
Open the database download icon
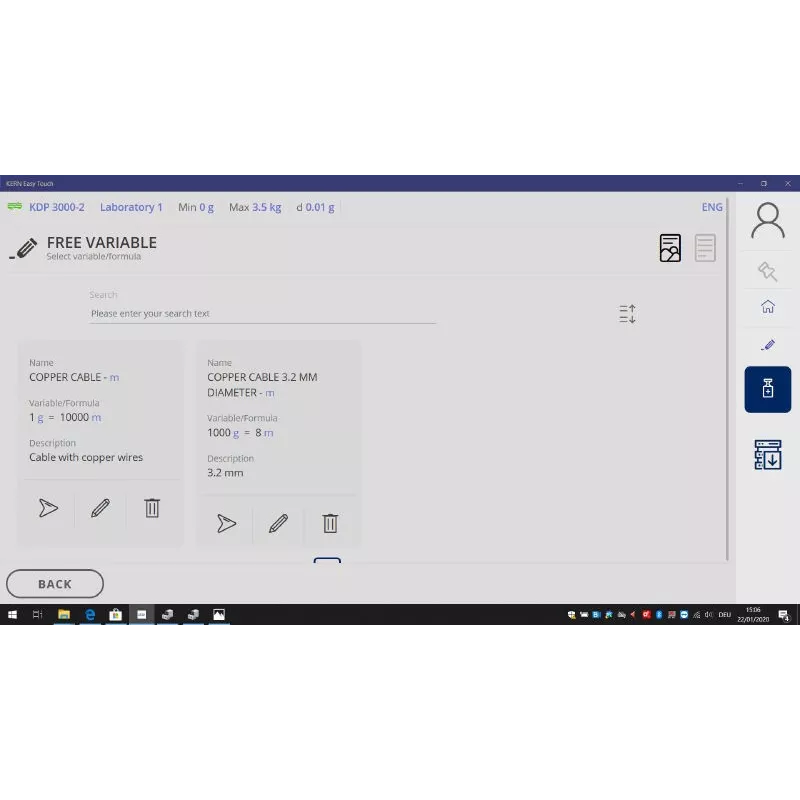click(767, 454)
